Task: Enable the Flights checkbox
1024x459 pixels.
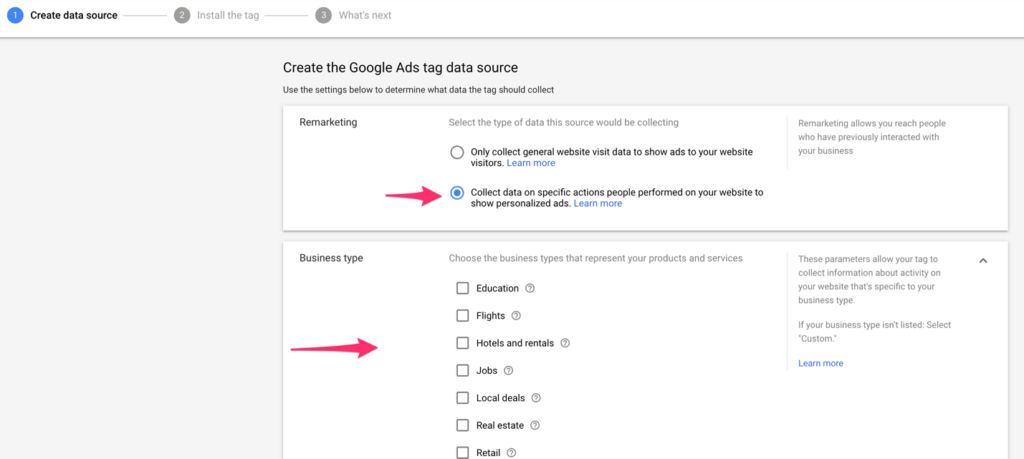Action: [462, 316]
